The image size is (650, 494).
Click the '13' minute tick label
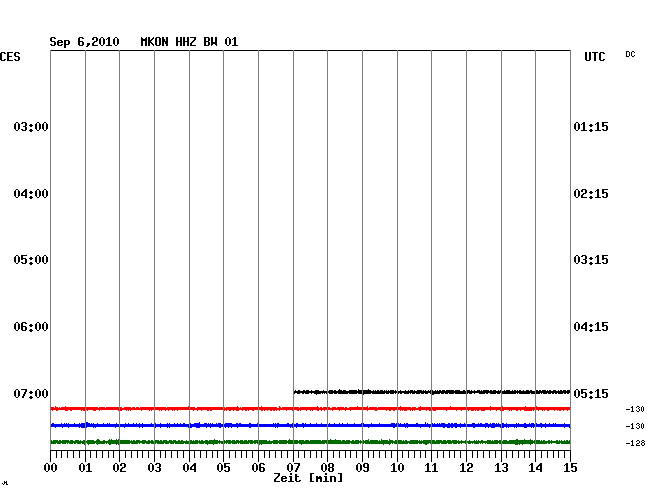pyautogui.click(x=501, y=468)
